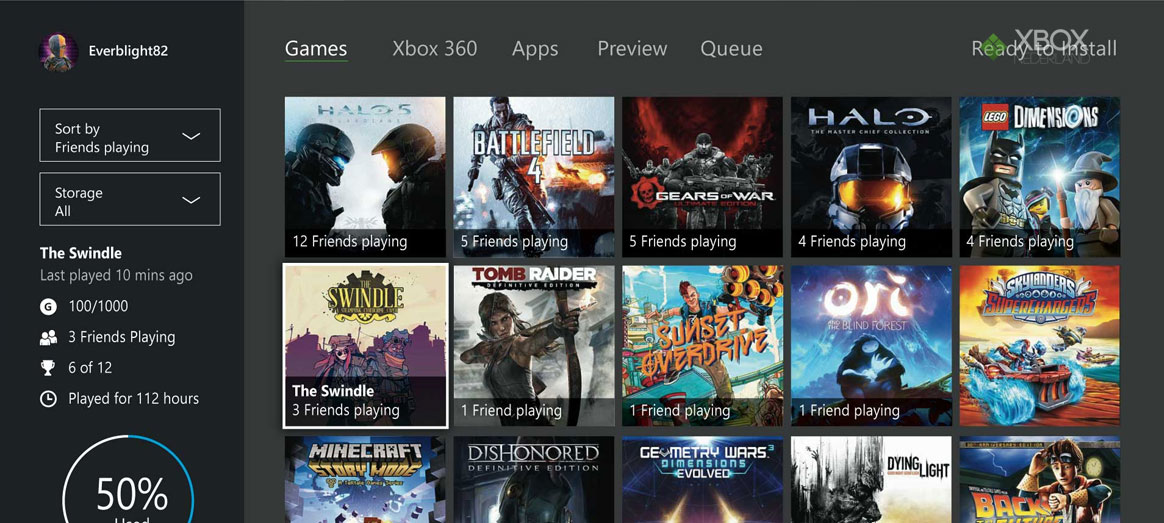The width and height of the screenshot is (1164, 523).
Task: Choose Ori and the Blind Forest tile
Action: tap(871, 345)
